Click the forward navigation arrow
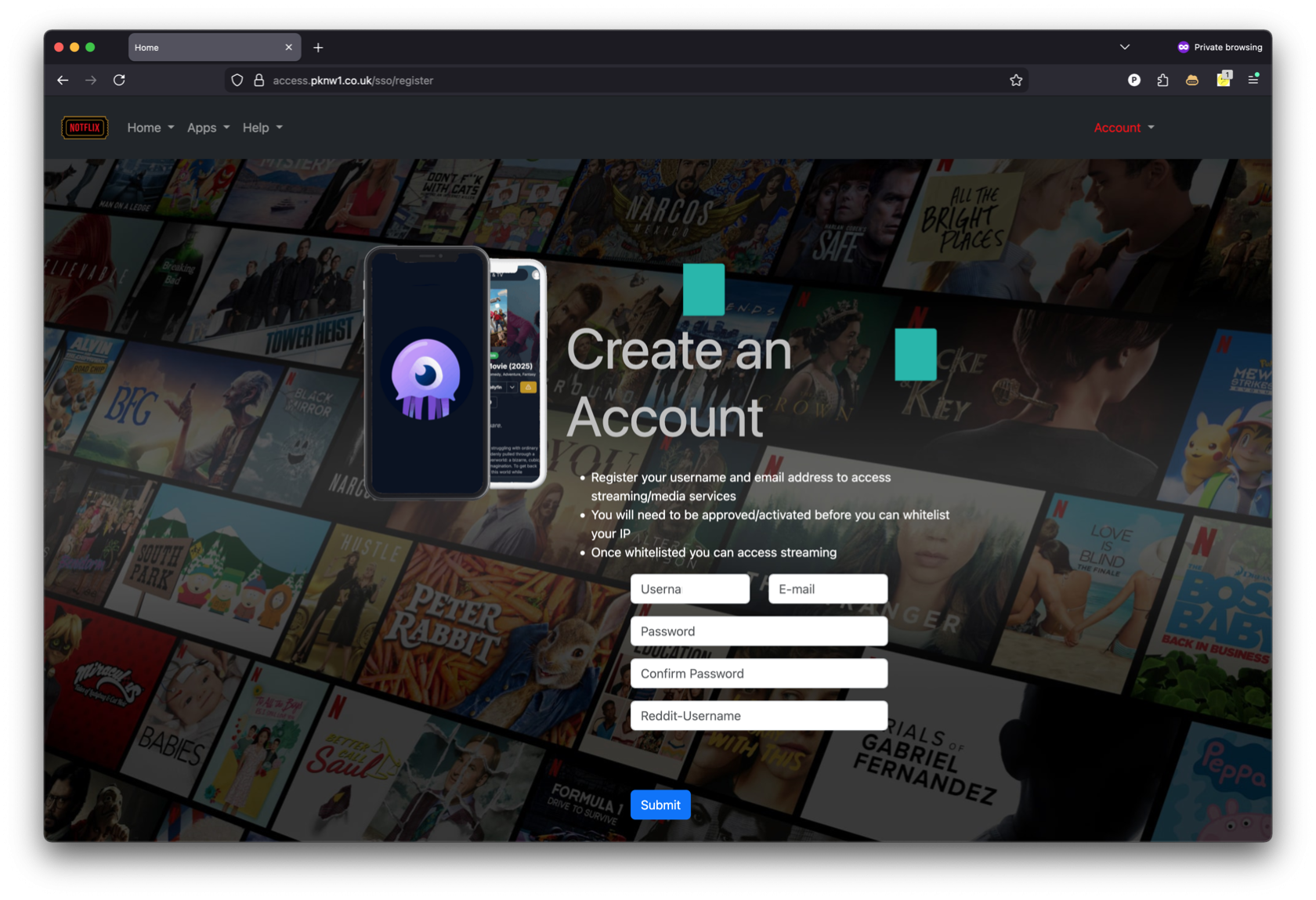Image resolution: width=1316 pixels, height=900 pixels. click(91, 80)
